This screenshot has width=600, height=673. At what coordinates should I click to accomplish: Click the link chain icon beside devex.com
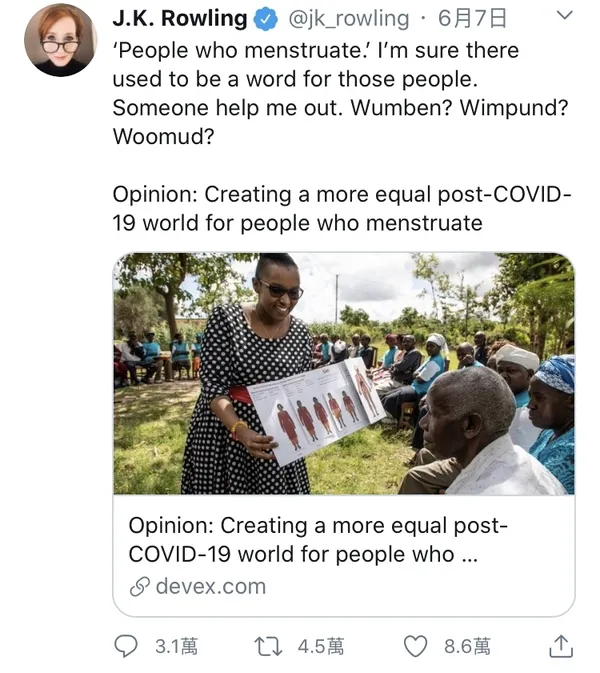coord(140,587)
